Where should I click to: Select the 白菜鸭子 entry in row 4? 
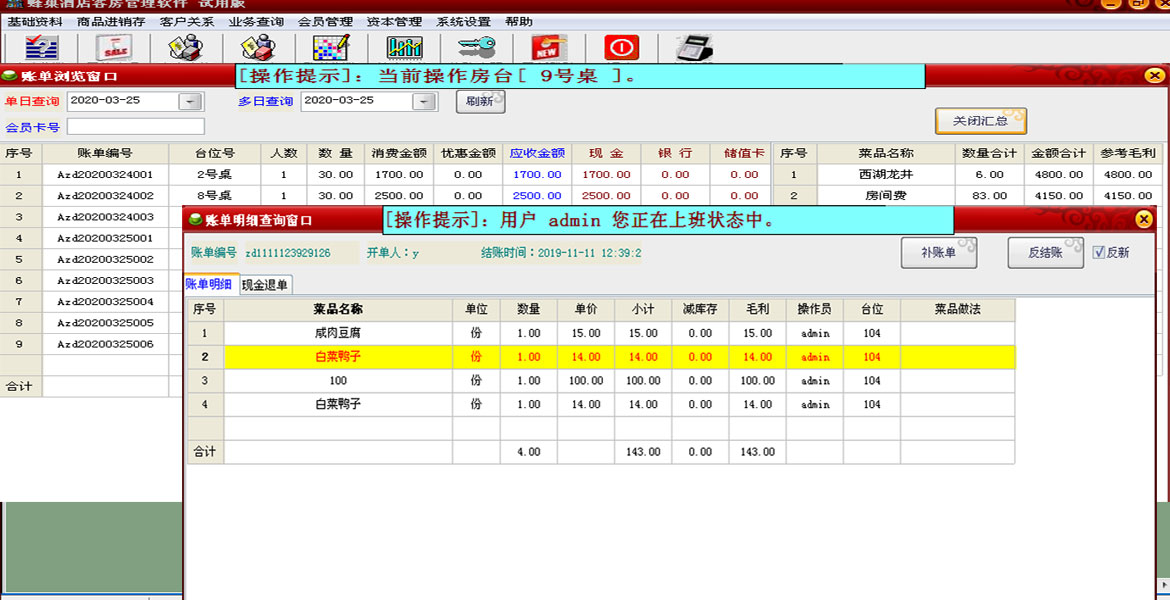click(x=338, y=404)
